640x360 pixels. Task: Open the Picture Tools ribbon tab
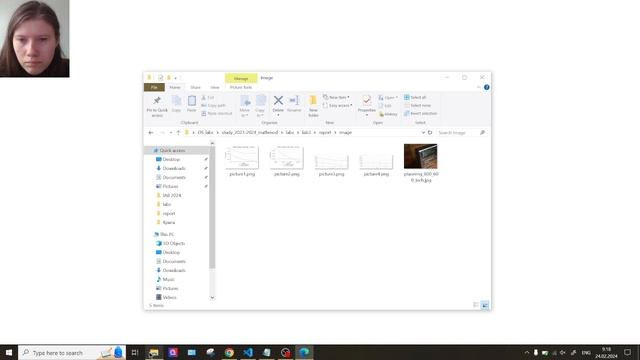(241, 87)
